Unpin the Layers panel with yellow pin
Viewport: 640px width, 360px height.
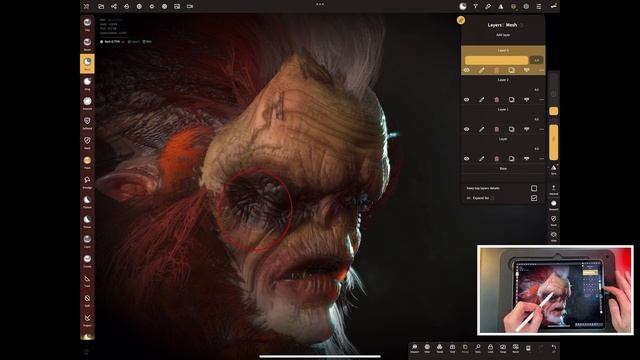(x=461, y=20)
